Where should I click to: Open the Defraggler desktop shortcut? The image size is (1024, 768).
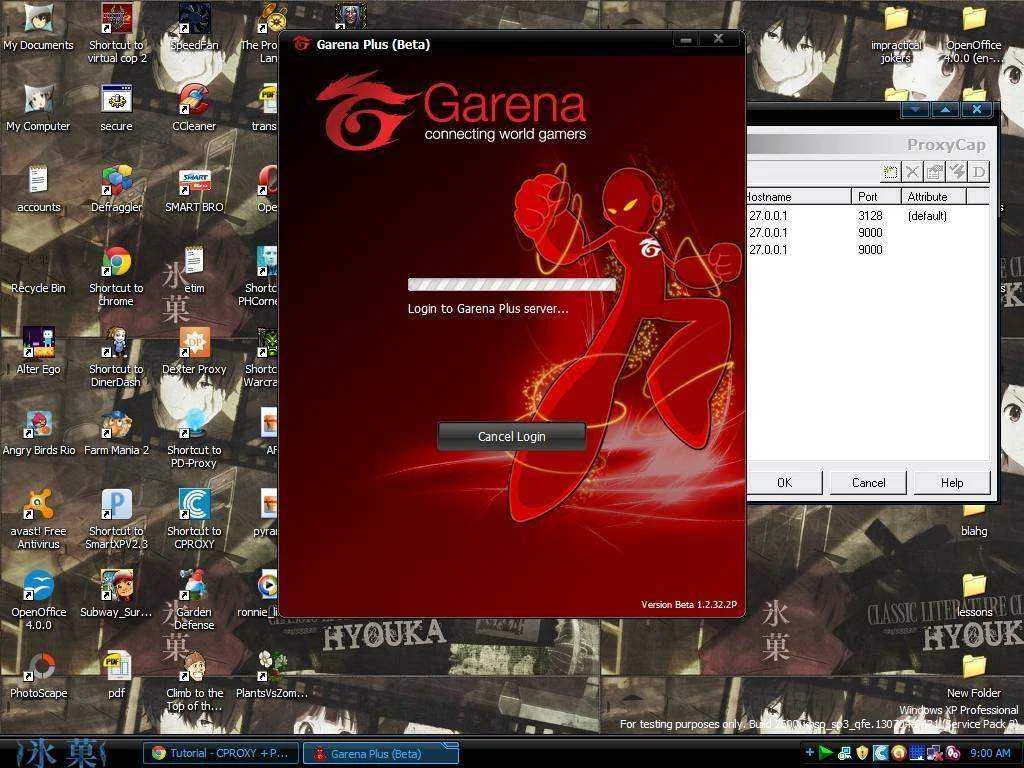click(x=116, y=189)
